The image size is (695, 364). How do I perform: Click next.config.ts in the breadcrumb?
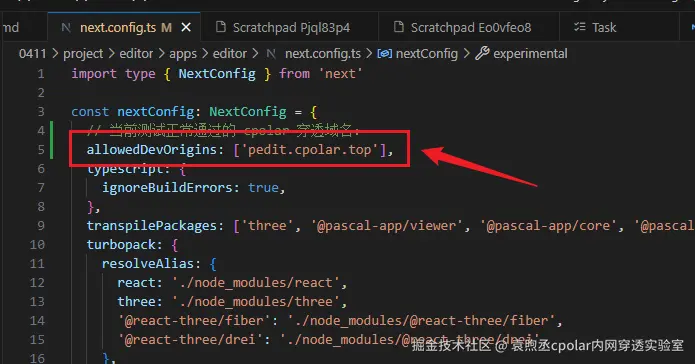pos(323,54)
